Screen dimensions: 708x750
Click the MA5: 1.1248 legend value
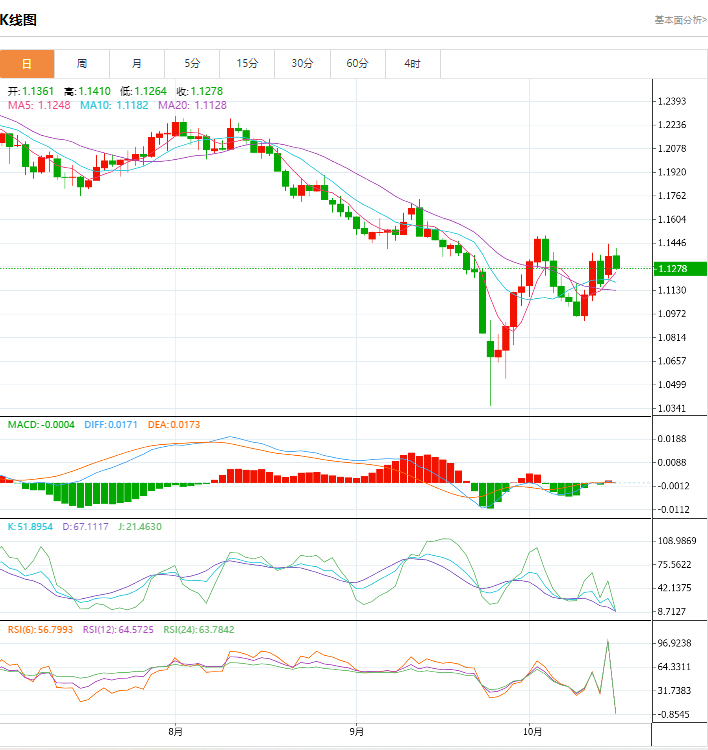coord(39,105)
